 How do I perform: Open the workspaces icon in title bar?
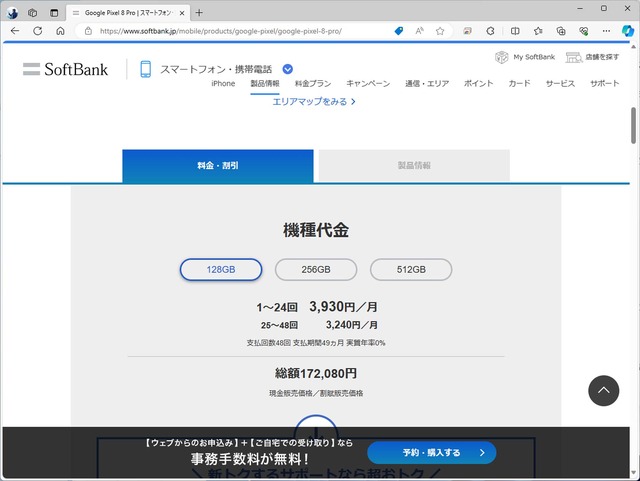coord(33,13)
